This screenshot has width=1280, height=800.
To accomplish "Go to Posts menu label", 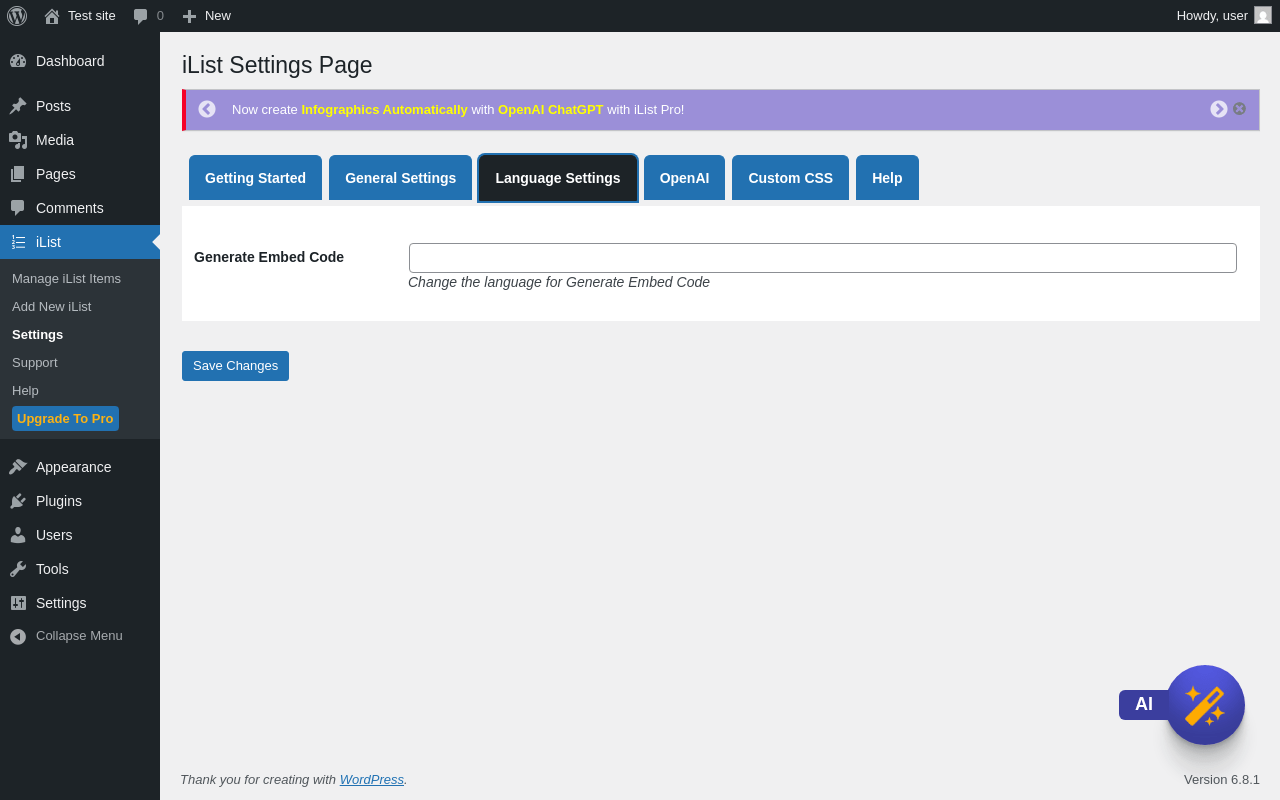I will click(53, 106).
